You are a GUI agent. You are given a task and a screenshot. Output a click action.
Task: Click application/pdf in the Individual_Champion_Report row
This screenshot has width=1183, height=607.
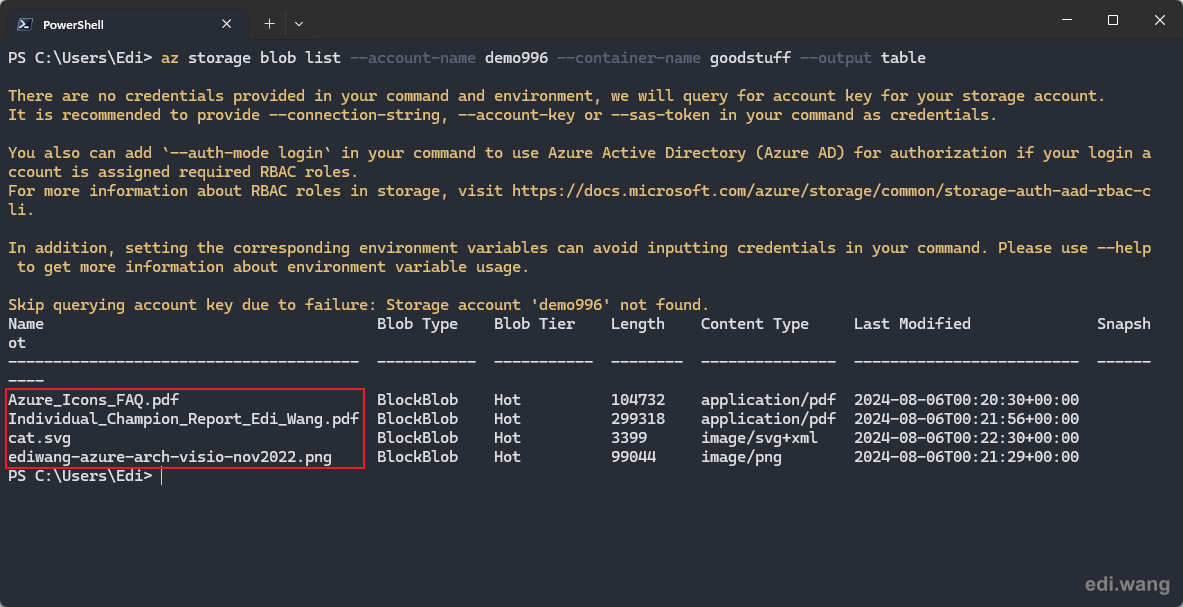click(768, 418)
